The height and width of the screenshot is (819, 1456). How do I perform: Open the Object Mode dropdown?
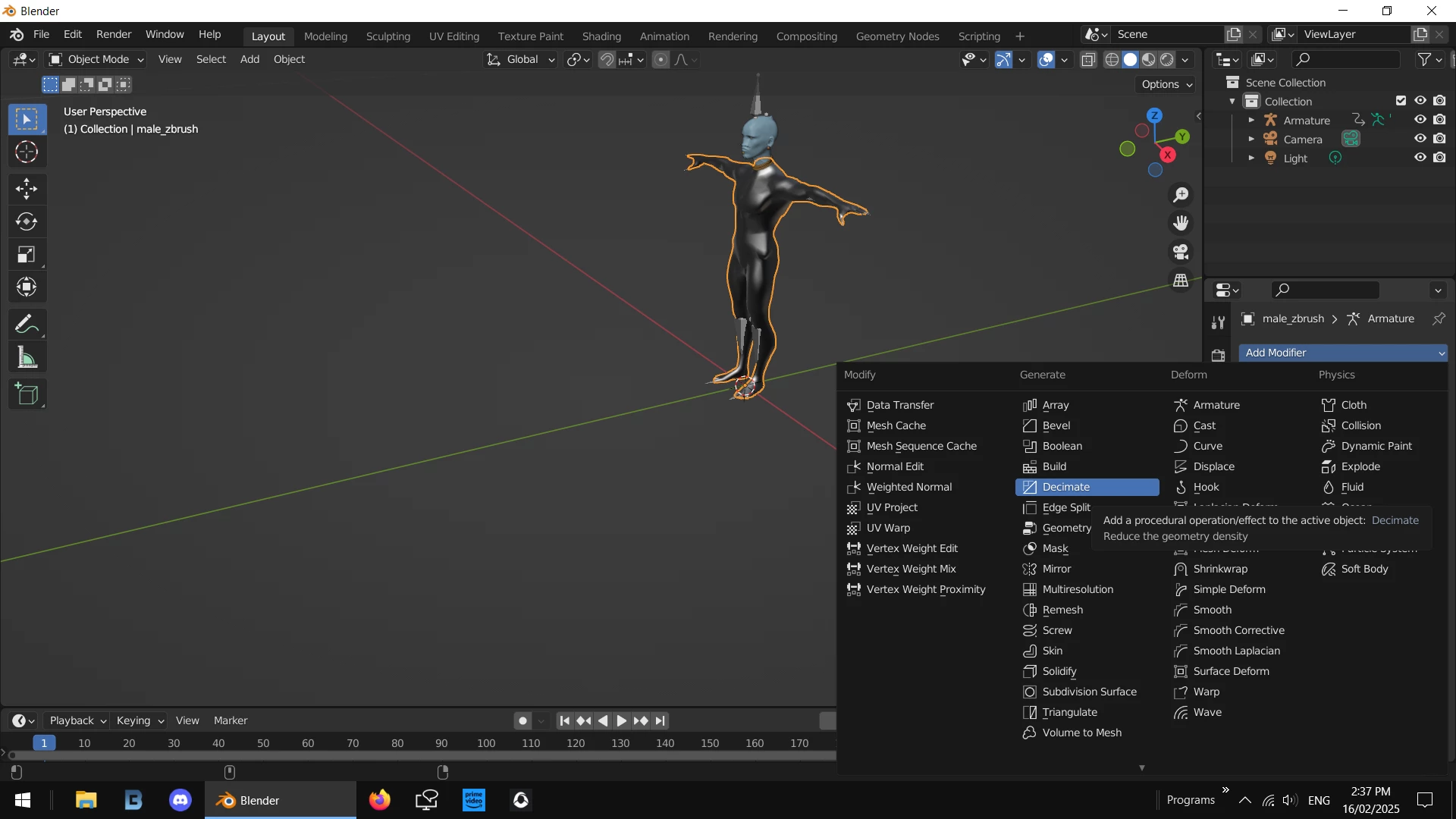pyautogui.click(x=96, y=59)
